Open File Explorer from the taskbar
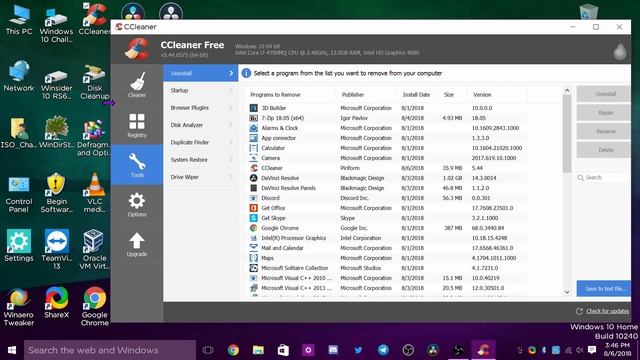 pos(258,350)
